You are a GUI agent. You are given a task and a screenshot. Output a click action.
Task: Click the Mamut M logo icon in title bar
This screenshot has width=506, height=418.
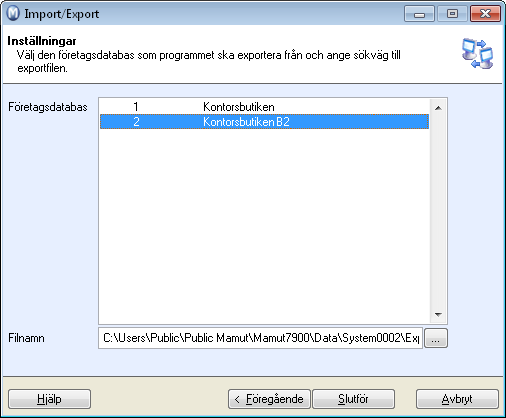[13, 14]
